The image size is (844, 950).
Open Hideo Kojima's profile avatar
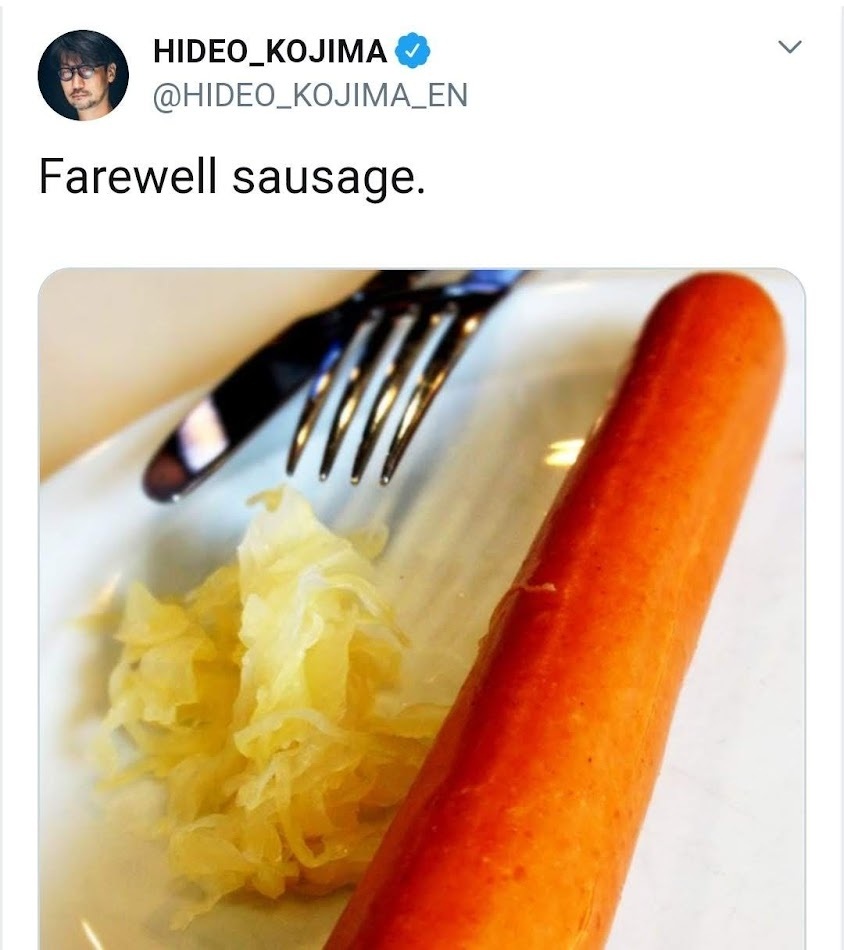point(83,75)
